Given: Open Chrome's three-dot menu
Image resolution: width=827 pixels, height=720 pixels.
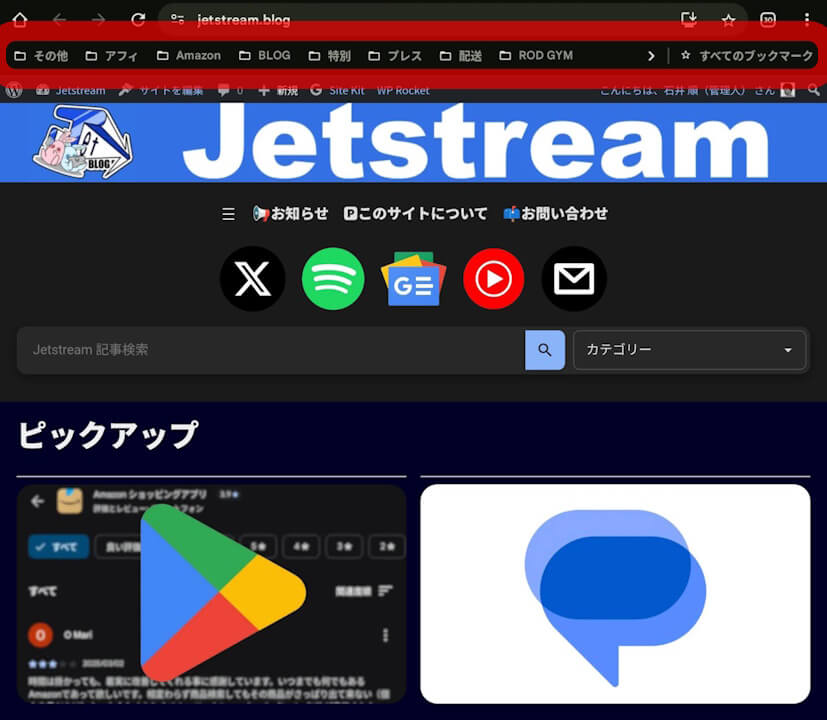Looking at the screenshot, I should coord(807,19).
